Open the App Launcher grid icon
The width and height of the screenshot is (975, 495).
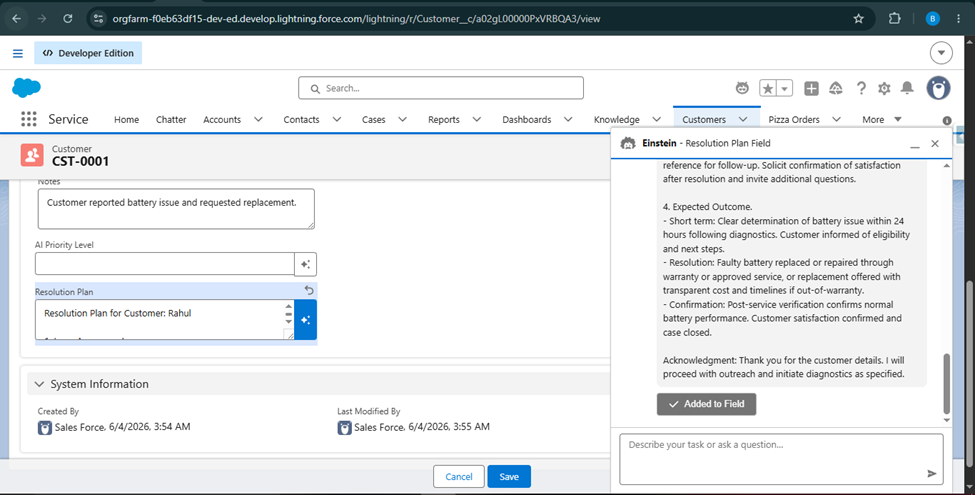tap(29, 119)
